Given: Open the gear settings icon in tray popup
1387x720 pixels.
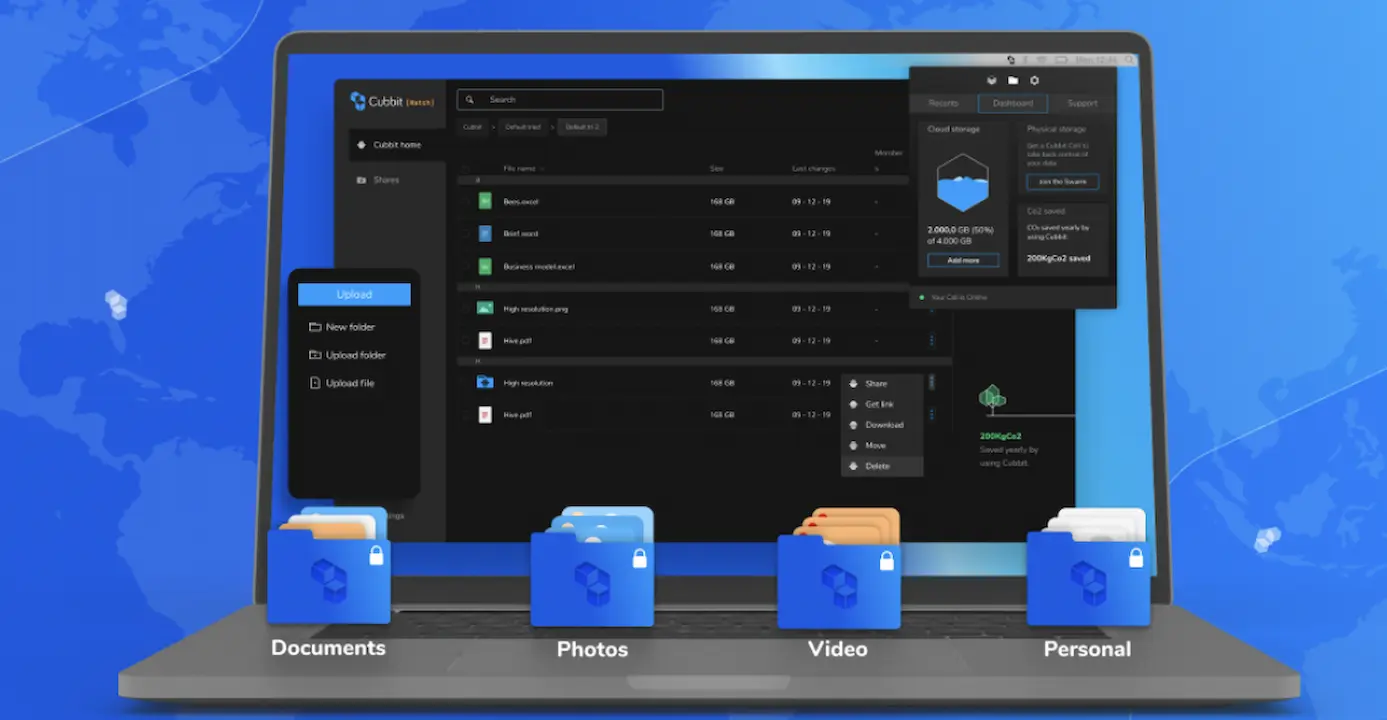Looking at the screenshot, I should pyautogui.click(x=1034, y=80).
